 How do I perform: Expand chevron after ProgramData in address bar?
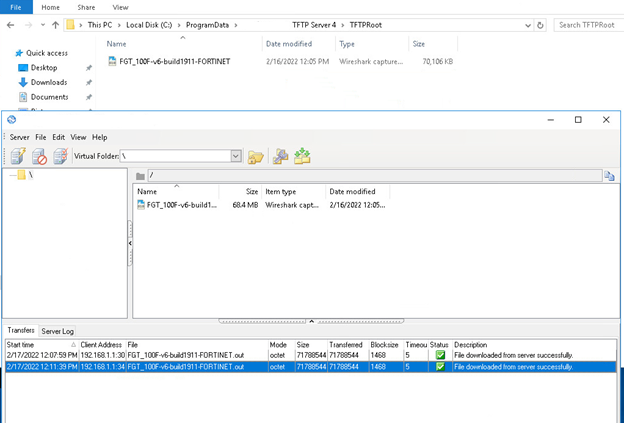[236, 25]
